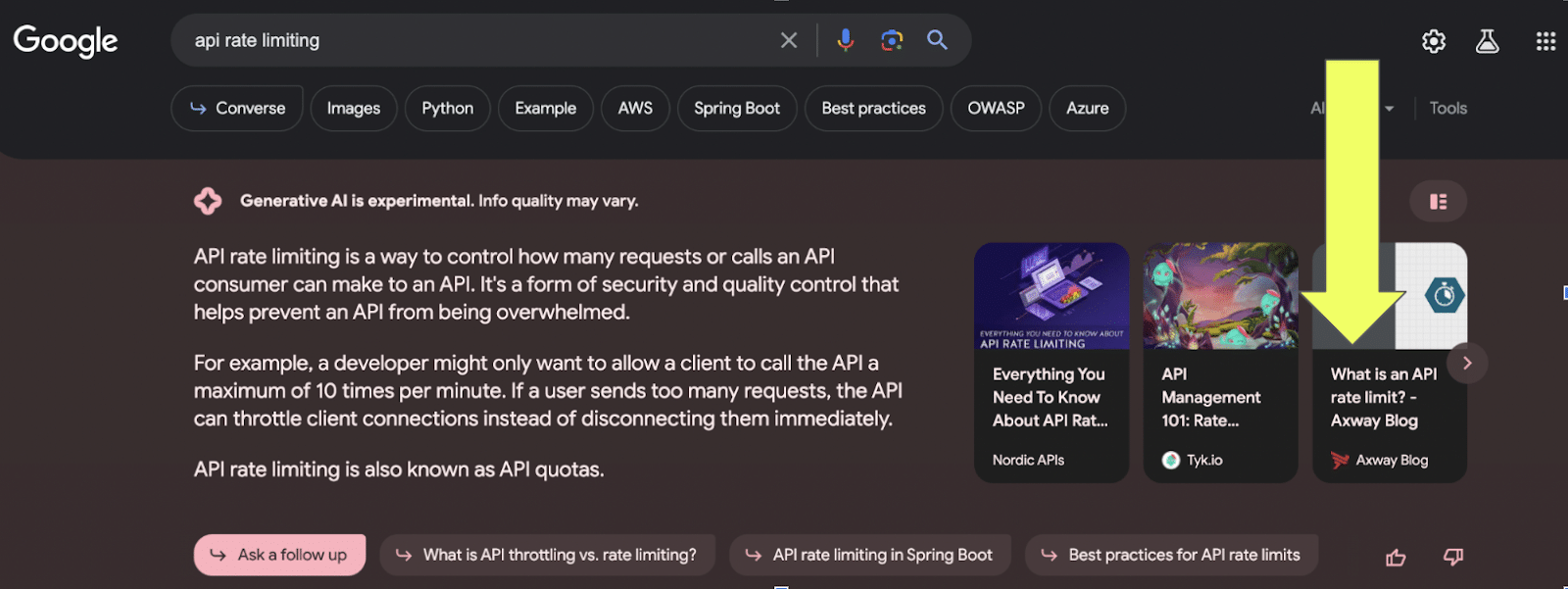Viewport: 1568px width, 589px height.
Task: Click the Converse chip
Action: click(x=237, y=109)
